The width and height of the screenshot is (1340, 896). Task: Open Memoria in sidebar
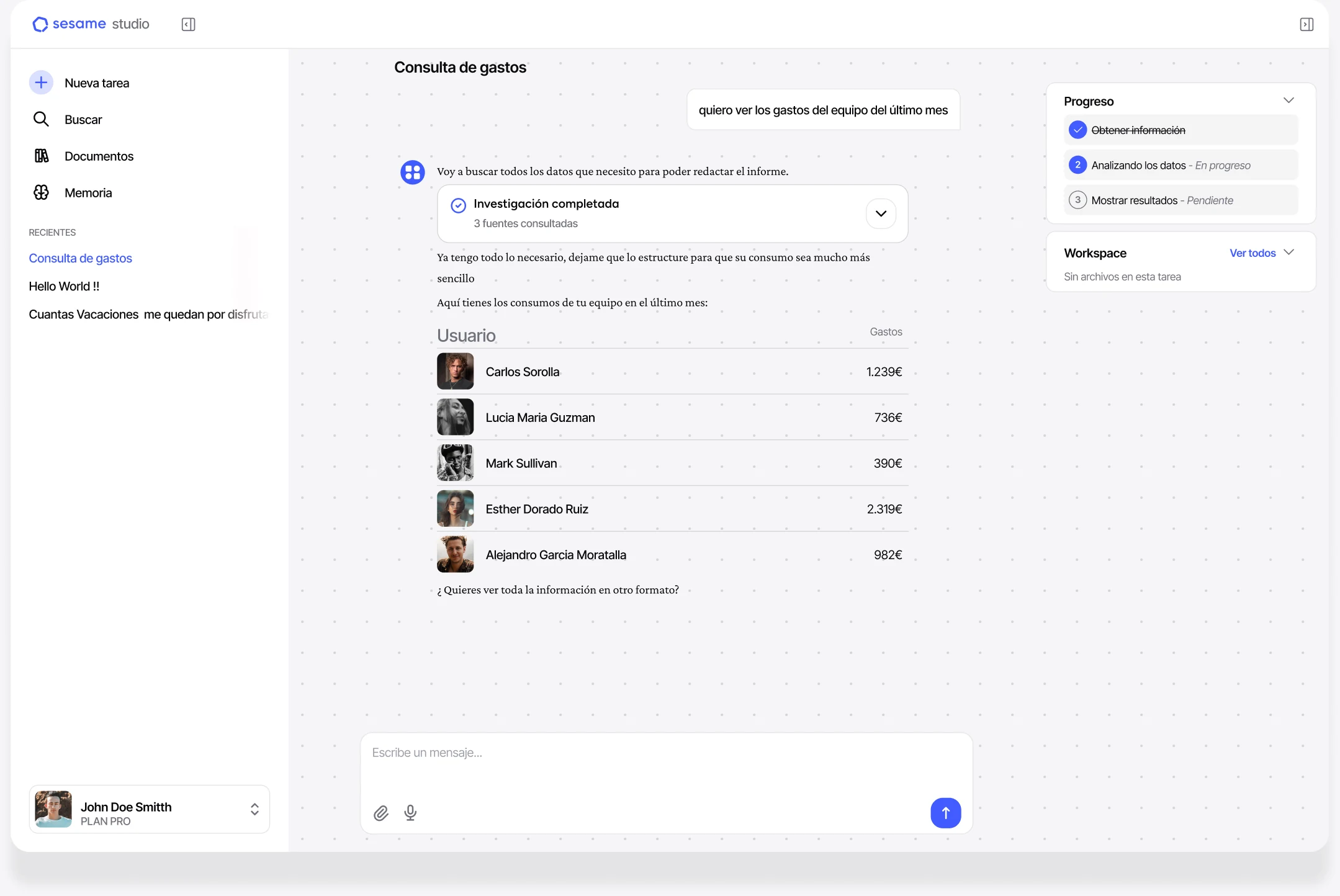click(88, 193)
